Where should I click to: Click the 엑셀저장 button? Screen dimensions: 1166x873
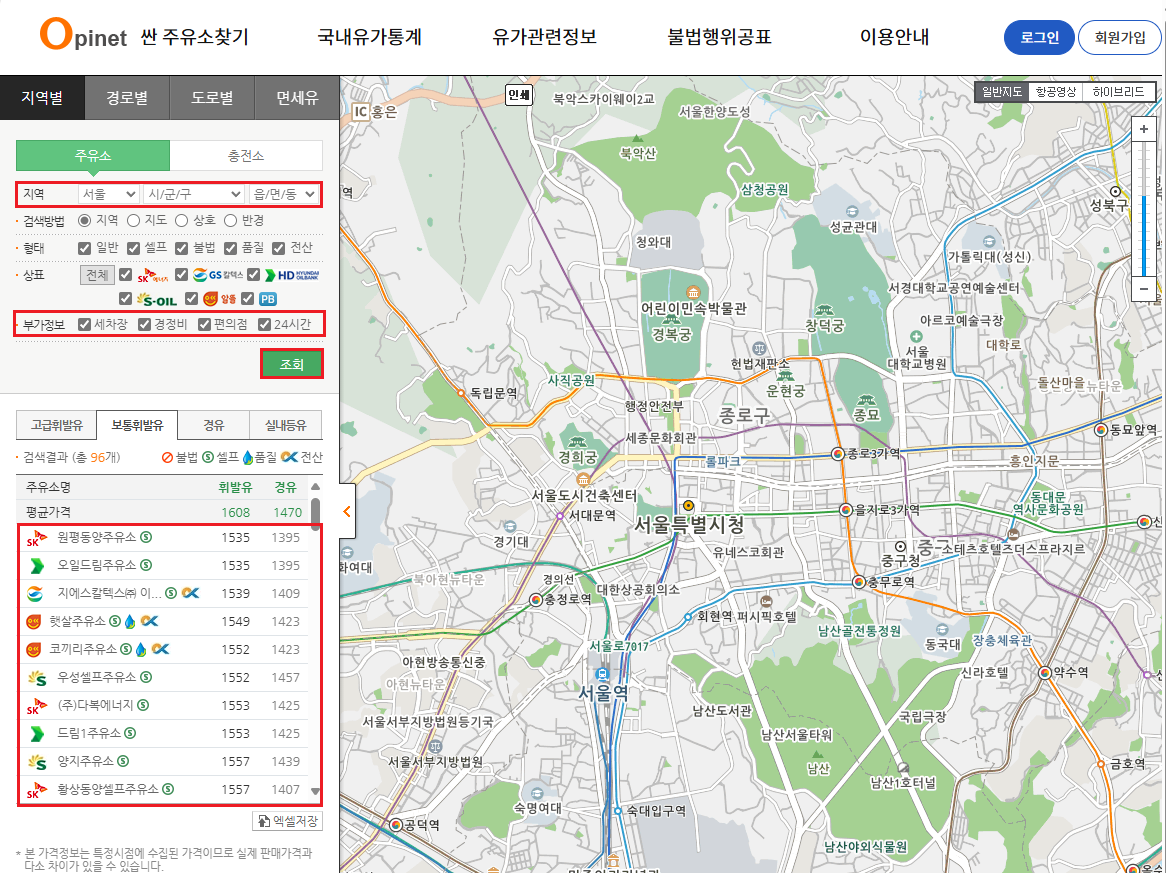click(287, 821)
